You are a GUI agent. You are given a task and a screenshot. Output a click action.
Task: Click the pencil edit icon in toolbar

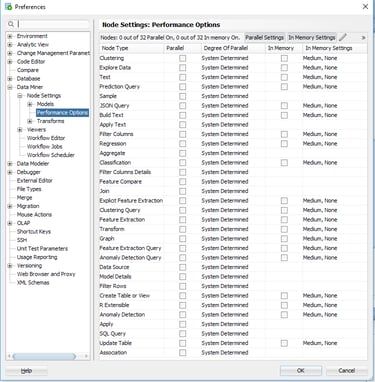click(343, 37)
